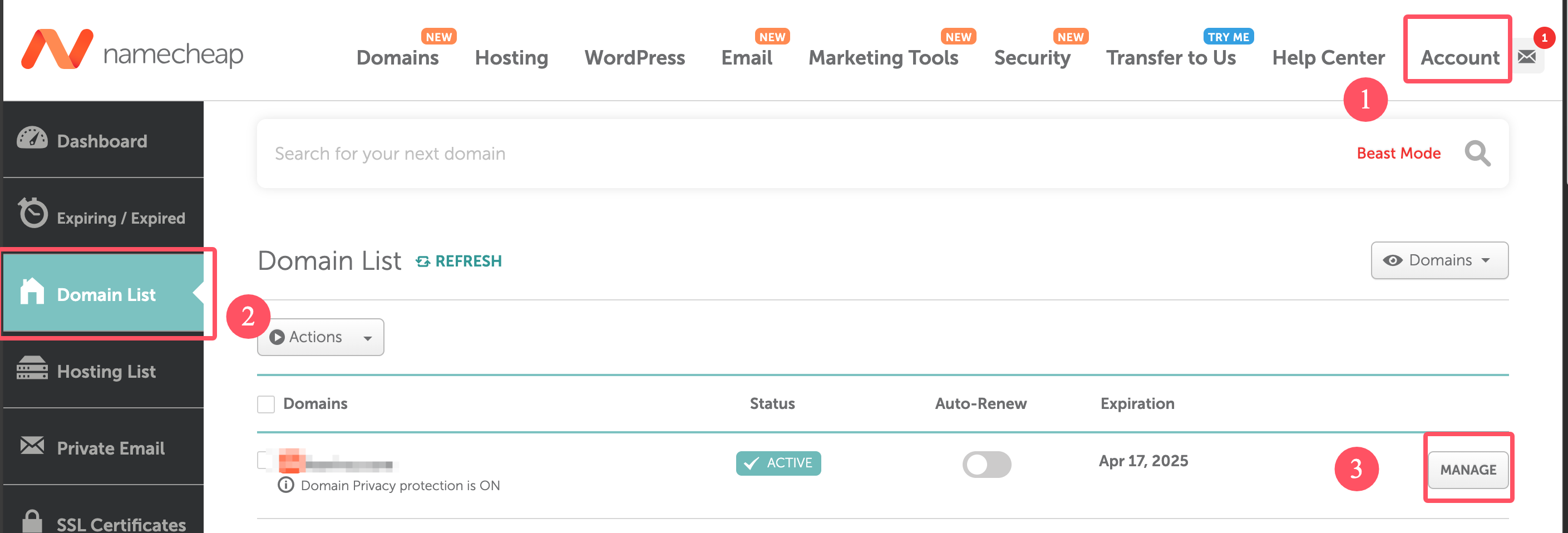Open the WordPress menu
The image size is (1568, 533).
635,58
